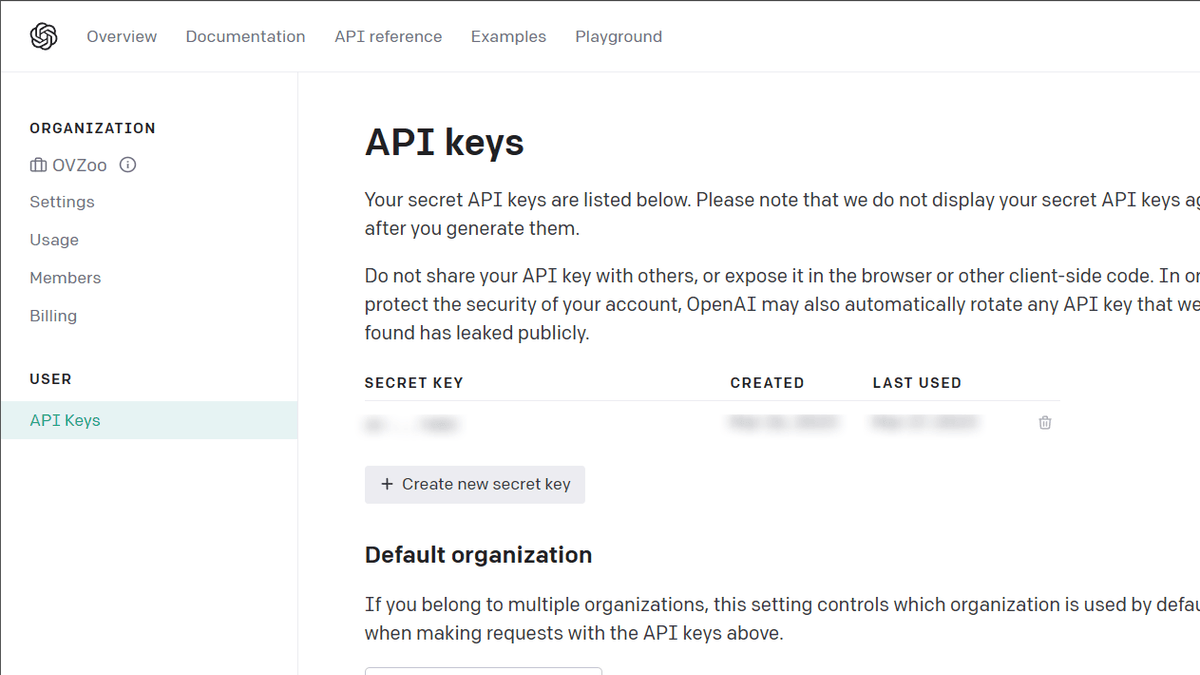Viewport: 1200px width, 675px height.
Task: Click the blurred secret key entry
Action: [x=412, y=423]
